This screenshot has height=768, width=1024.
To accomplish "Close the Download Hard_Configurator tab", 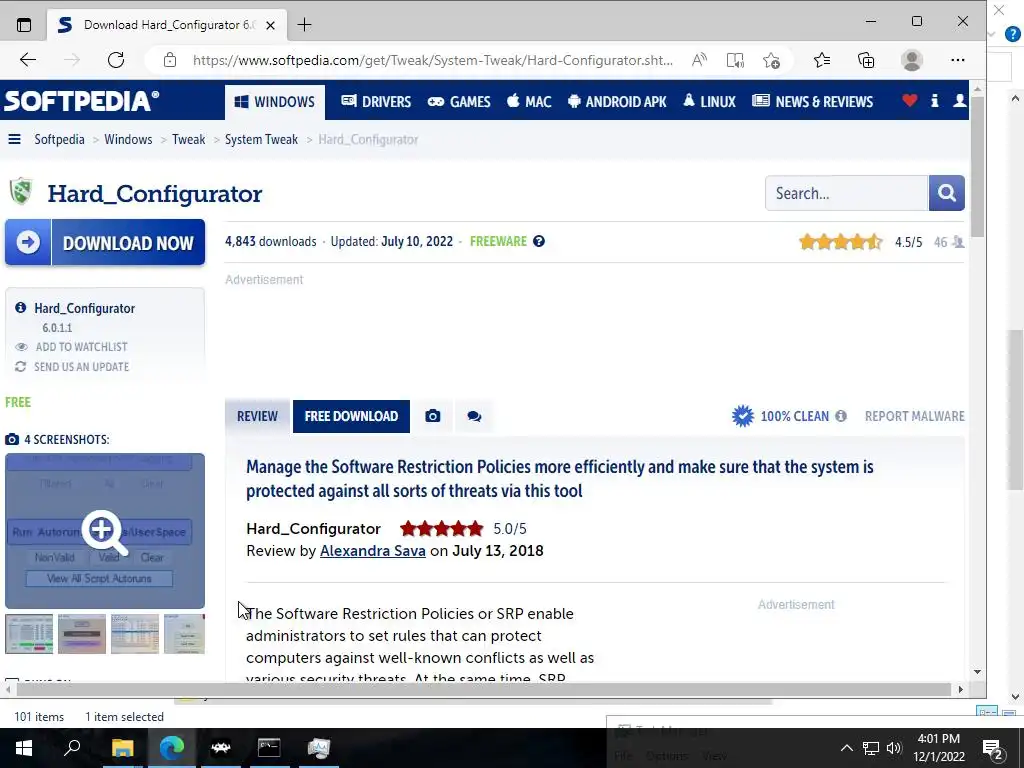I will pos(270,25).
